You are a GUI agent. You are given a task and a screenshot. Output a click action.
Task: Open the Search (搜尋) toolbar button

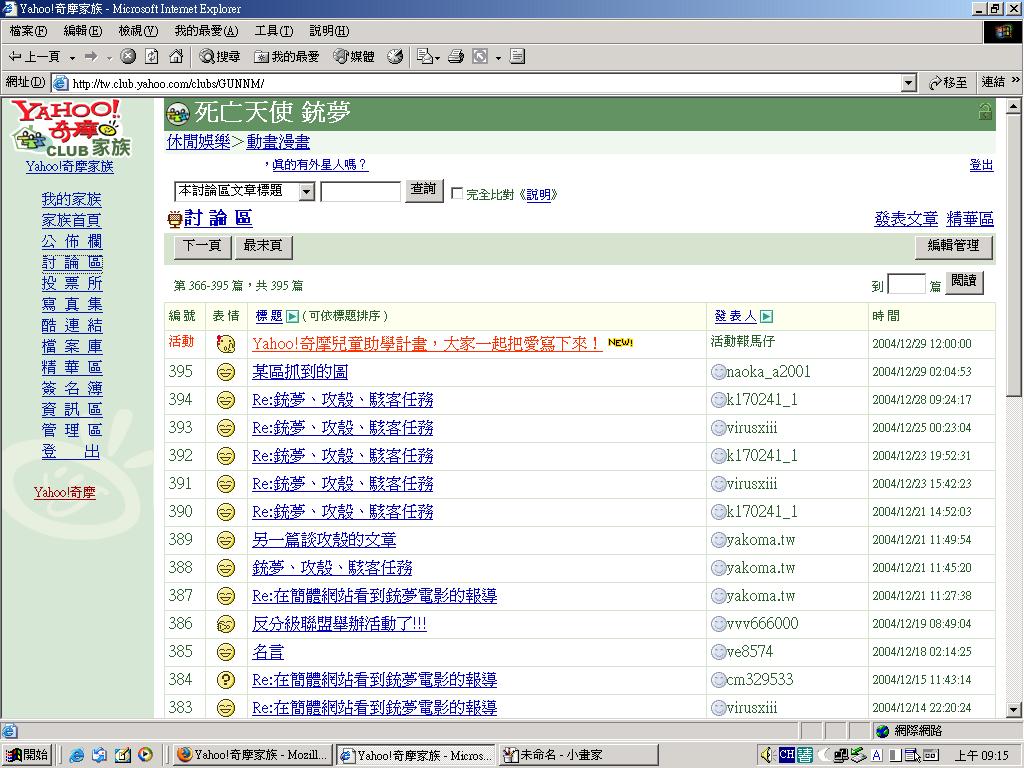click(x=219, y=57)
